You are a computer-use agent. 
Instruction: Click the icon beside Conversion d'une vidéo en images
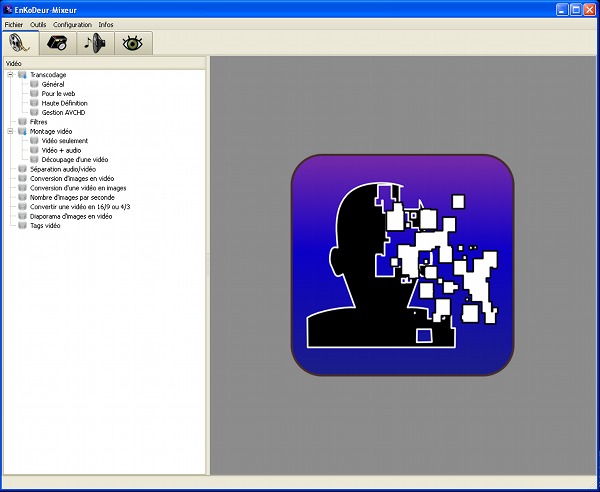(x=23, y=188)
